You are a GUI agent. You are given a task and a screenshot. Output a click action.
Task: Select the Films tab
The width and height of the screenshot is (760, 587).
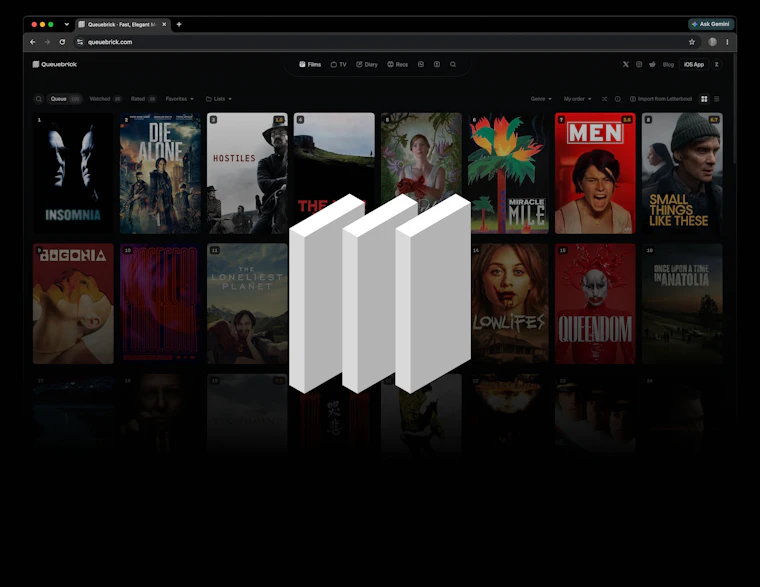pyautogui.click(x=310, y=64)
